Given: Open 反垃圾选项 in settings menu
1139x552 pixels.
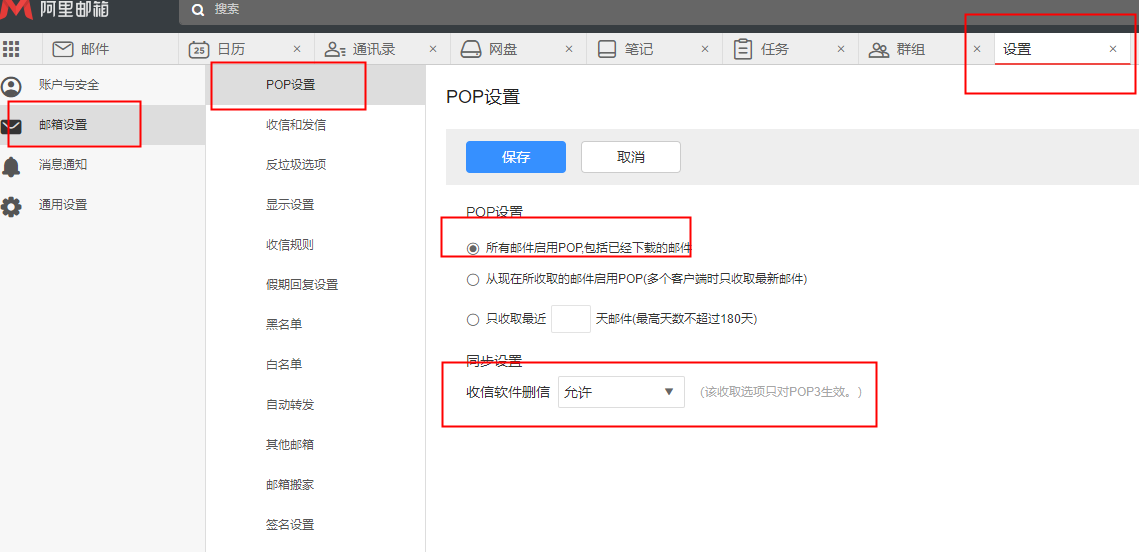Looking at the screenshot, I should tap(296, 165).
